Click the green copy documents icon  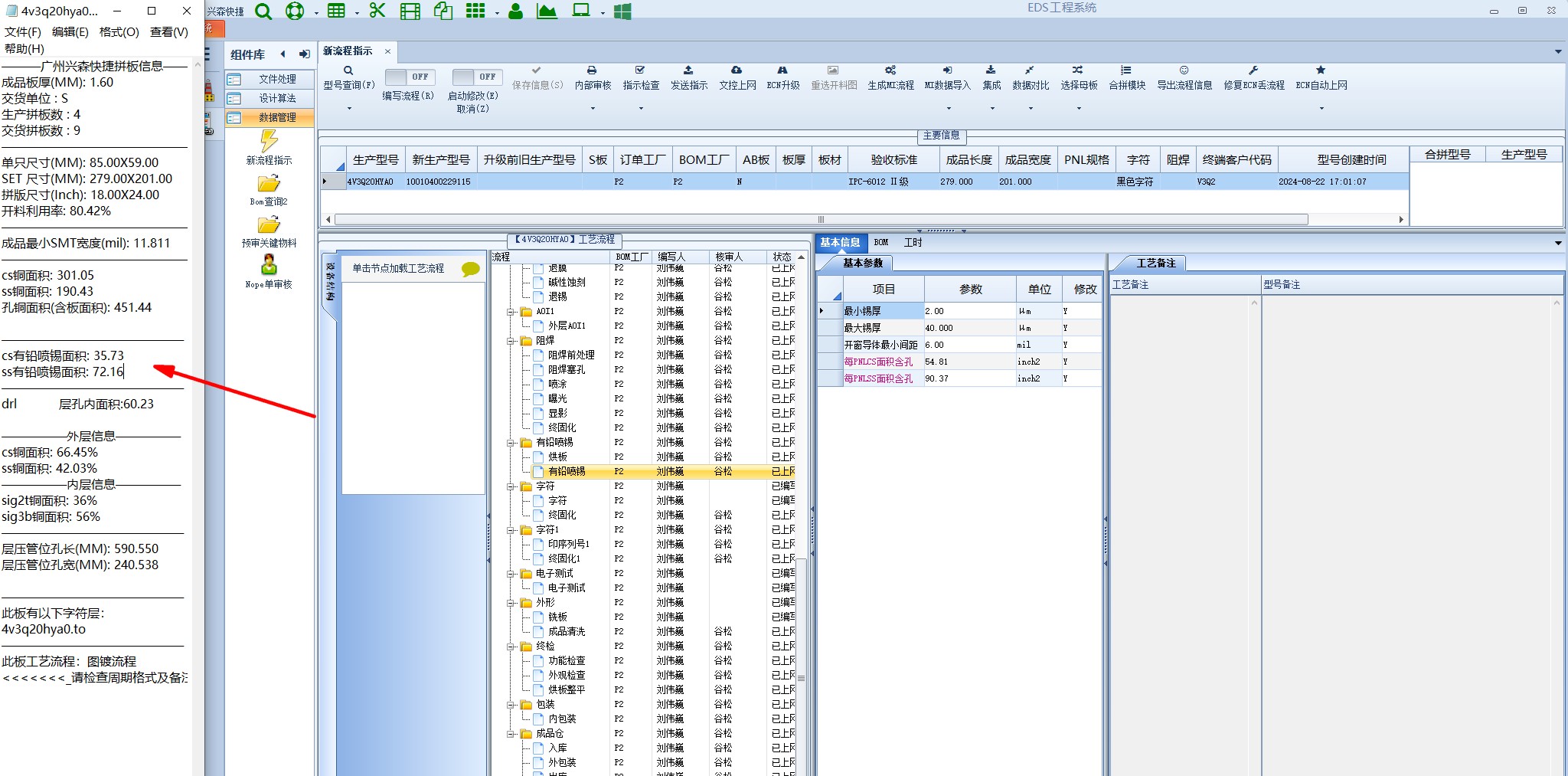pos(443,11)
